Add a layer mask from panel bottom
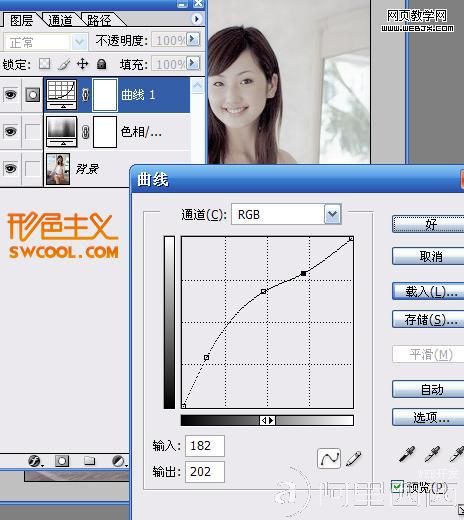This screenshot has width=464, height=520. pos(62,461)
